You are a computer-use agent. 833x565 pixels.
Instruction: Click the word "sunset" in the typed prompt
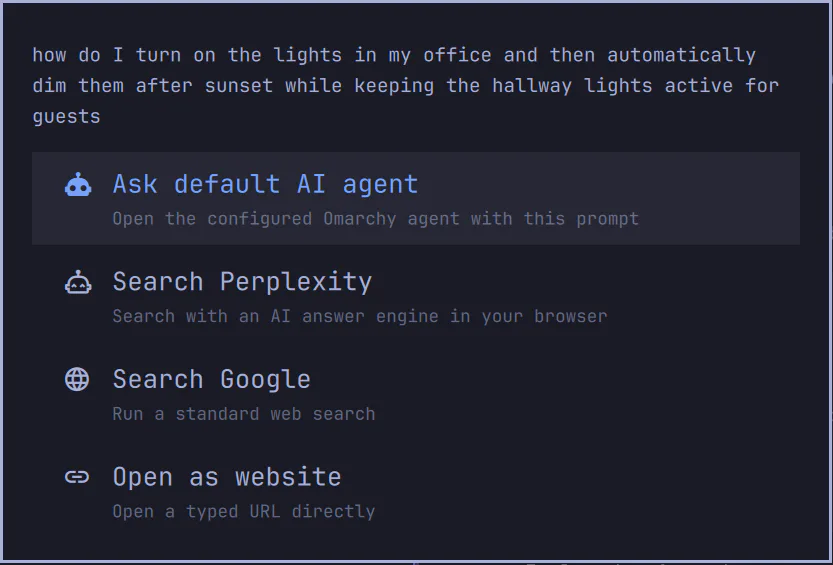coord(239,85)
